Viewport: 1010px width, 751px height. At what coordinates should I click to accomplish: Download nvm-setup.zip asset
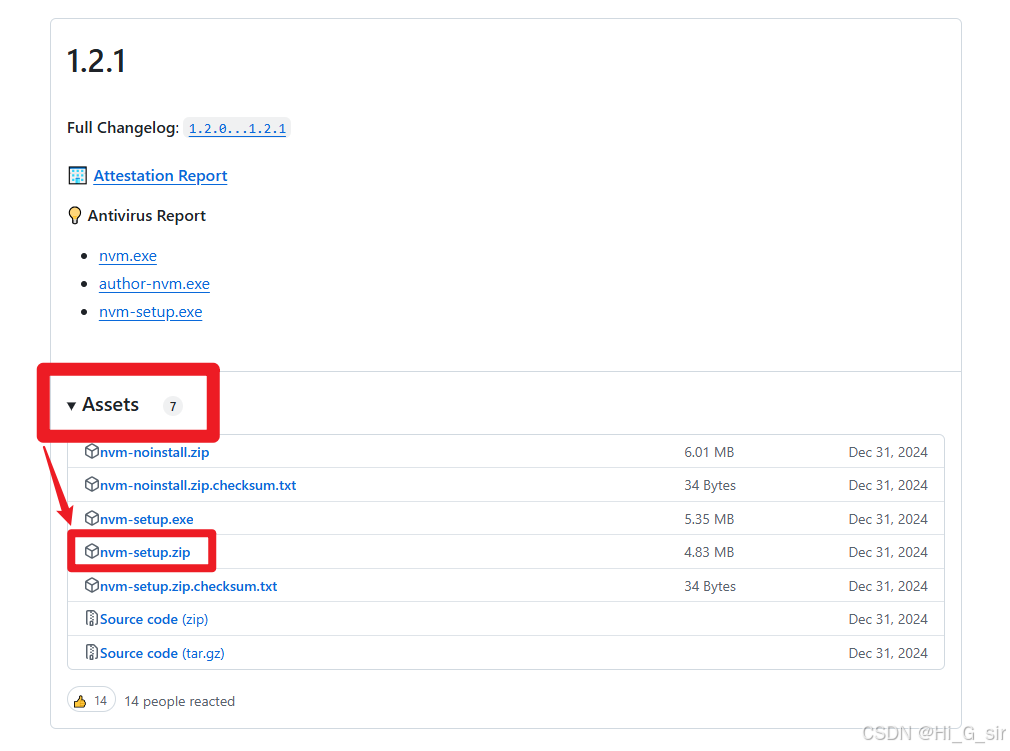coord(145,553)
